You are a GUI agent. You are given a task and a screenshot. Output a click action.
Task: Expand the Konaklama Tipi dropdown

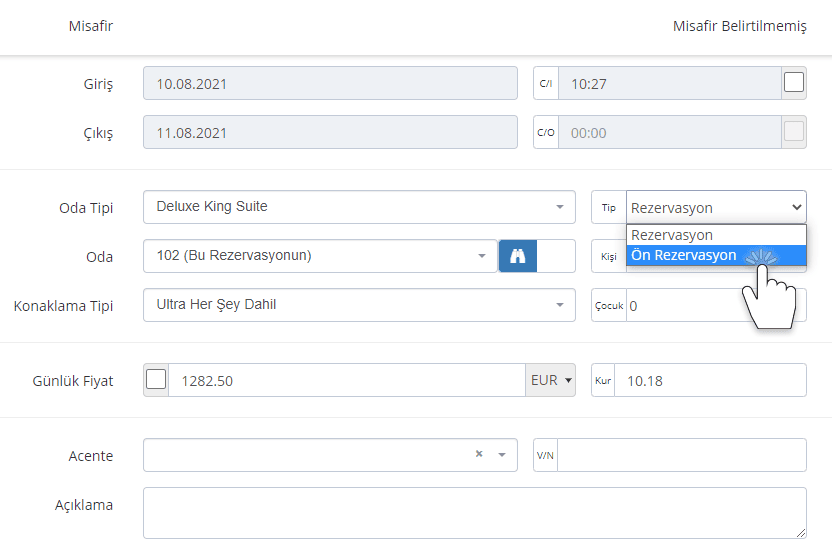pyautogui.click(x=359, y=305)
